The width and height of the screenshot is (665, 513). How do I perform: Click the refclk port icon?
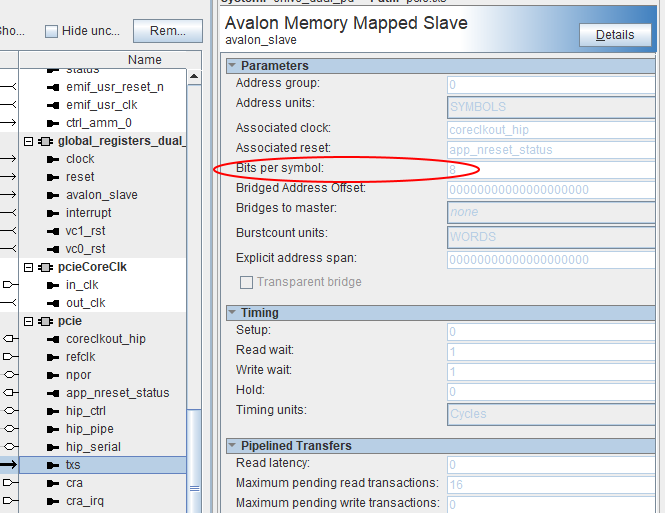tap(53, 357)
